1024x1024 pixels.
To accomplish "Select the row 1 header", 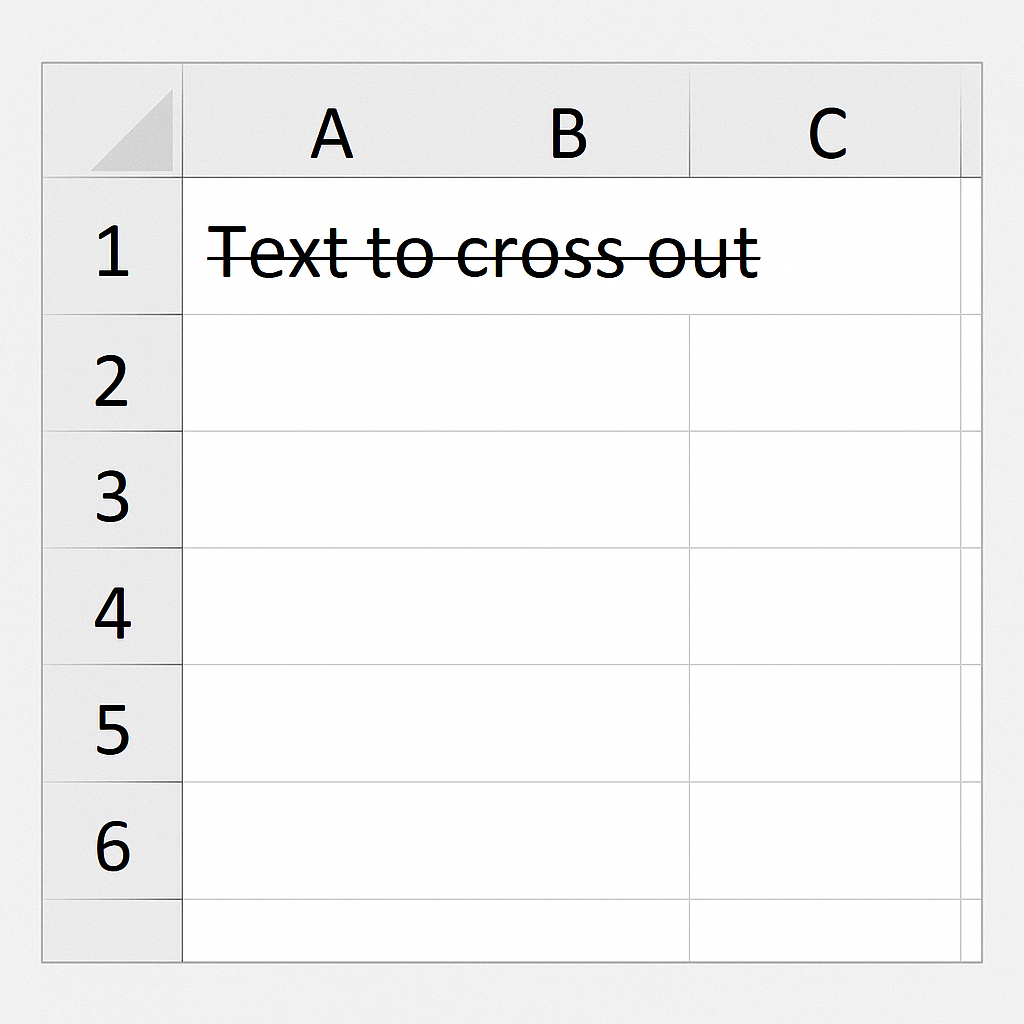I will pos(112,248).
